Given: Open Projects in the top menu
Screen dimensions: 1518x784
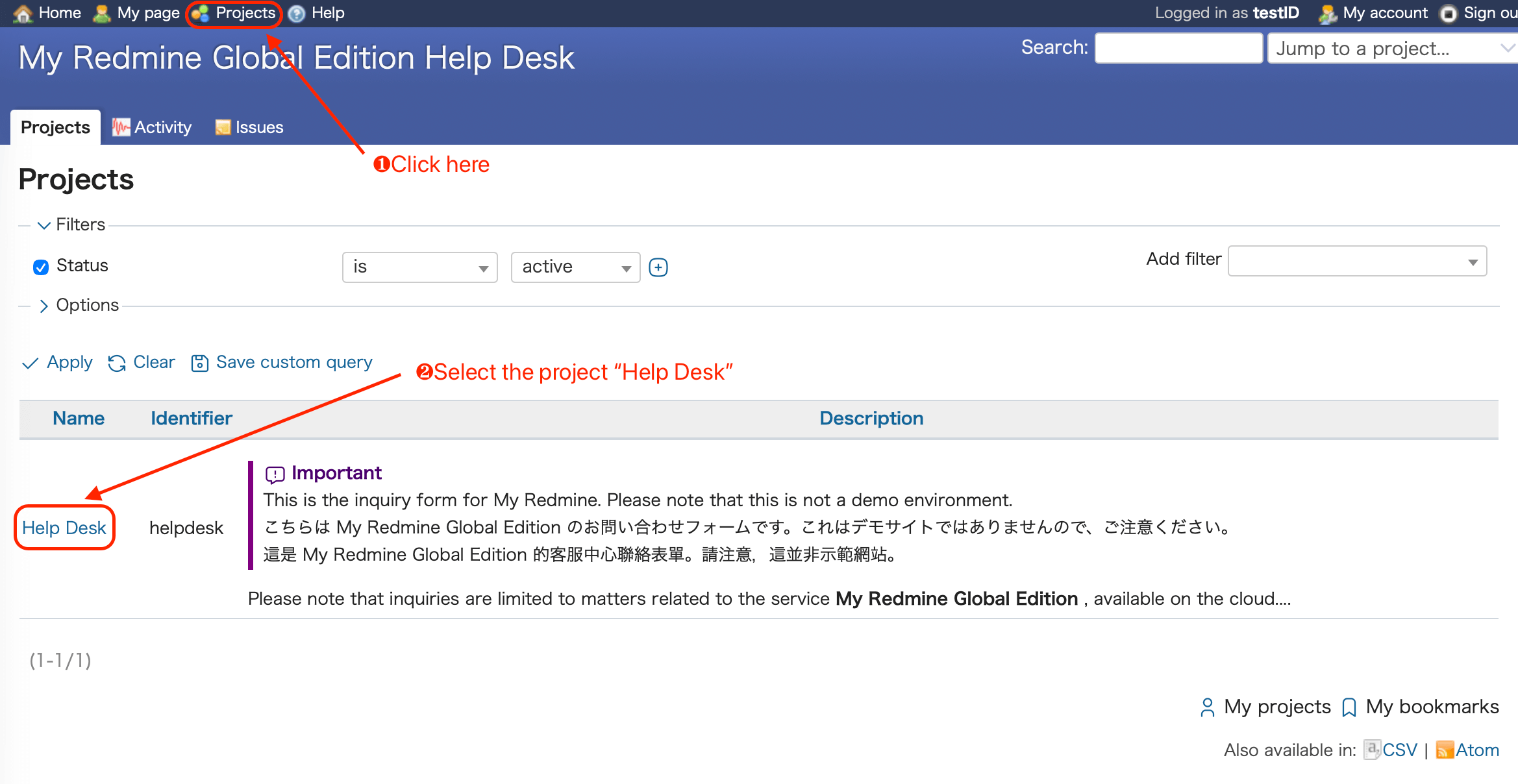Looking at the screenshot, I should (245, 14).
